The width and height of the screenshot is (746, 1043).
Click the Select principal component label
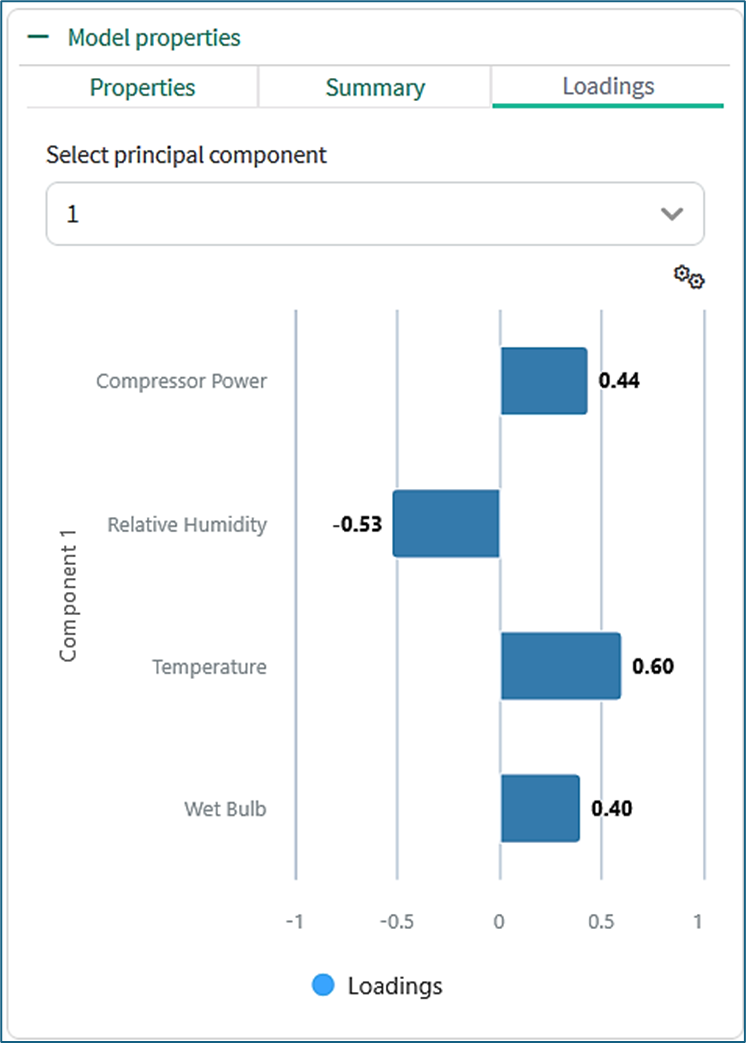pos(186,155)
